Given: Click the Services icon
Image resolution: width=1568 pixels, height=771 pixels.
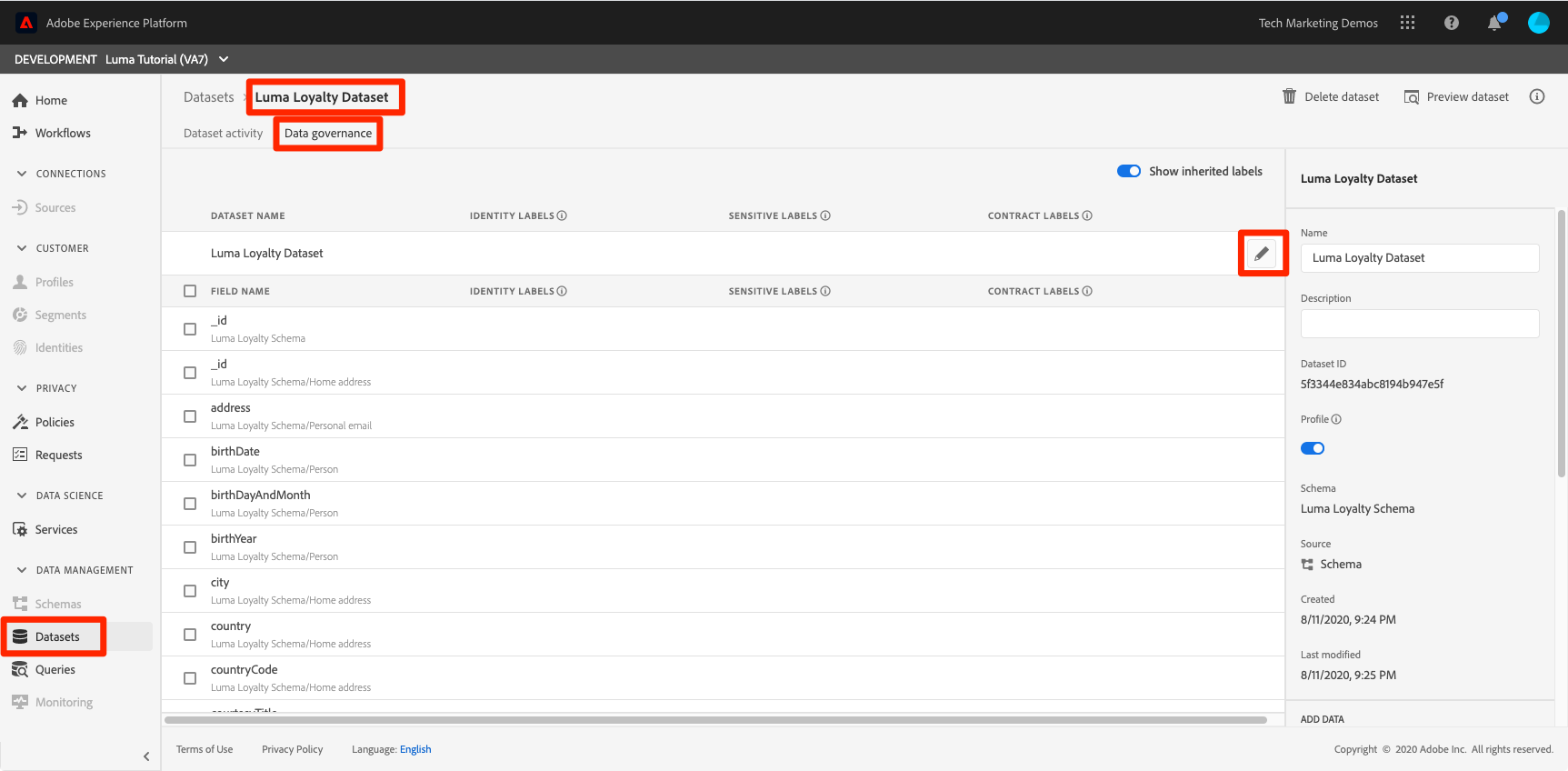Looking at the screenshot, I should tap(20, 529).
